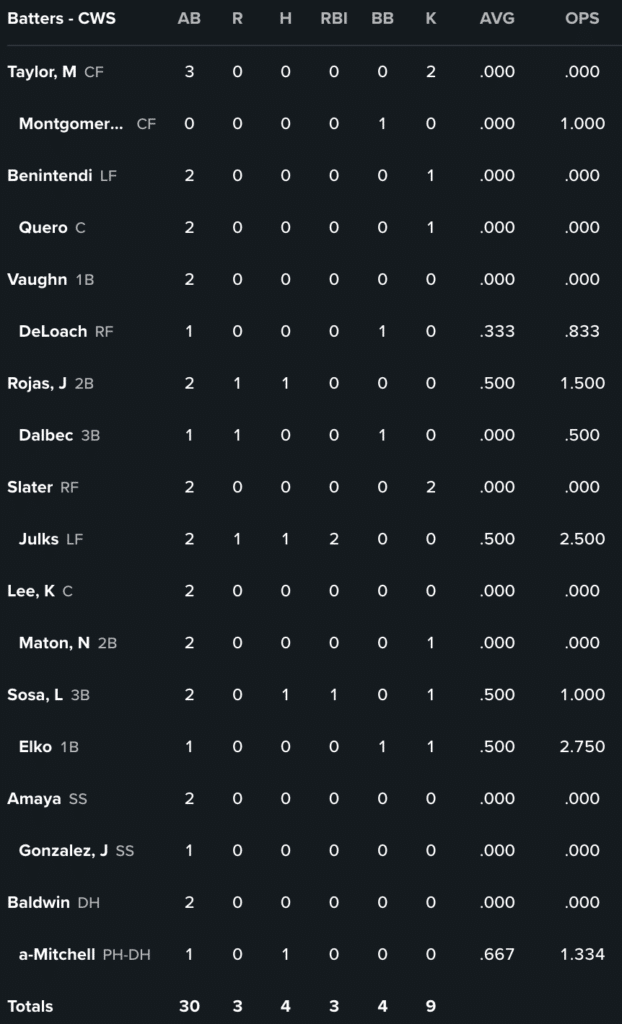This screenshot has height=1024, width=622.
Task: Click the truncated Montgomery player name
Action: (71, 124)
